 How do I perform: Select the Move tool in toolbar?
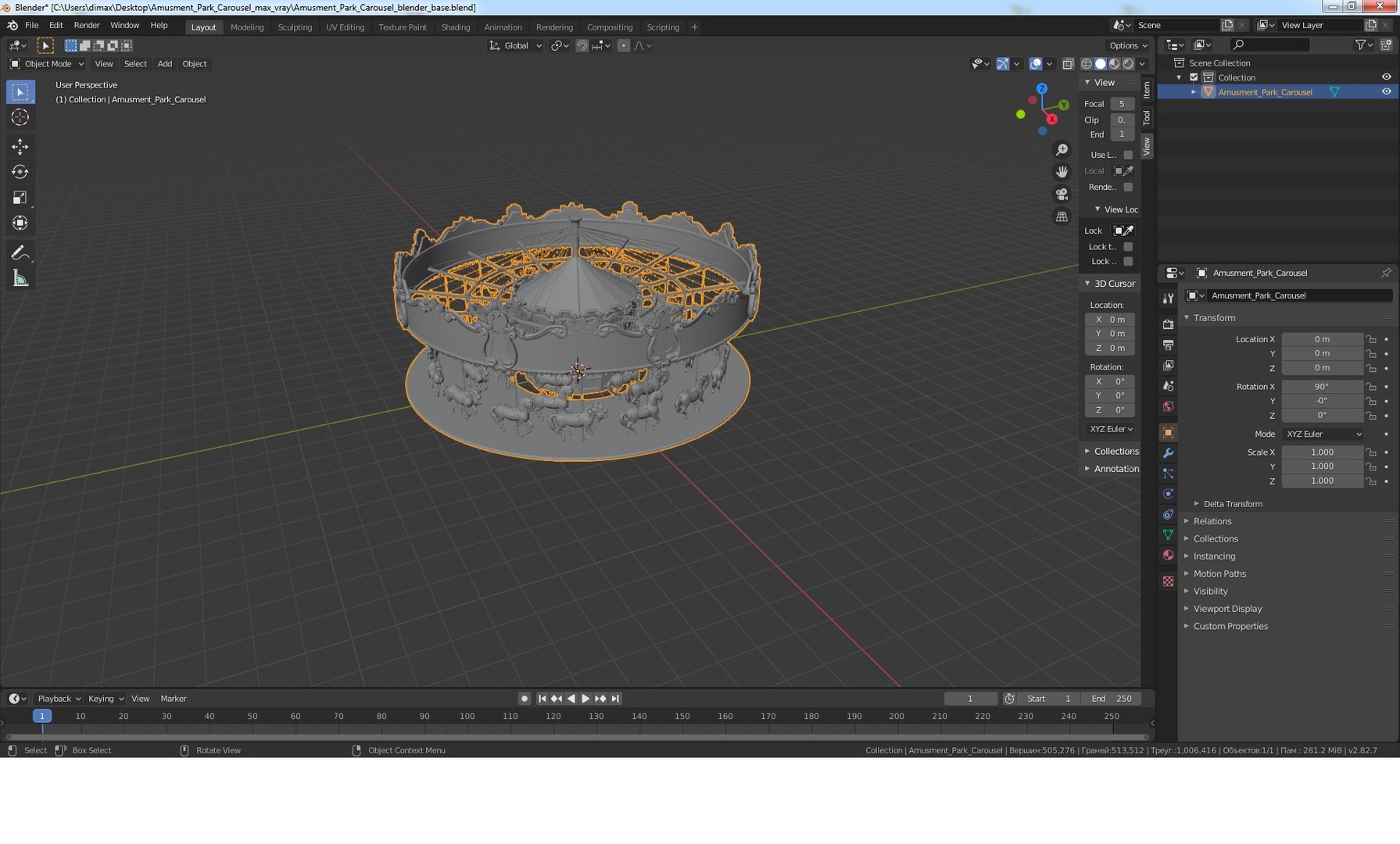tap(20, 146)
